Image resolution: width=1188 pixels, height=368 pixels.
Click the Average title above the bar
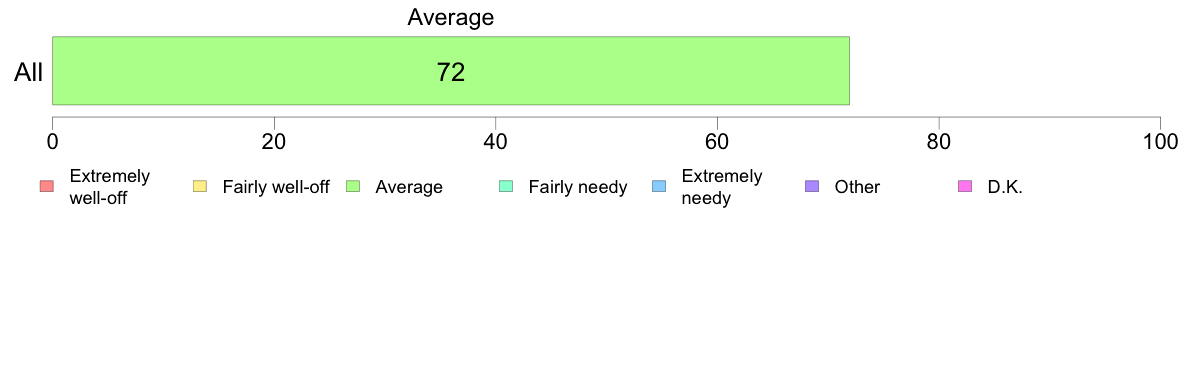pyautogui.click(x=451, y=17)
